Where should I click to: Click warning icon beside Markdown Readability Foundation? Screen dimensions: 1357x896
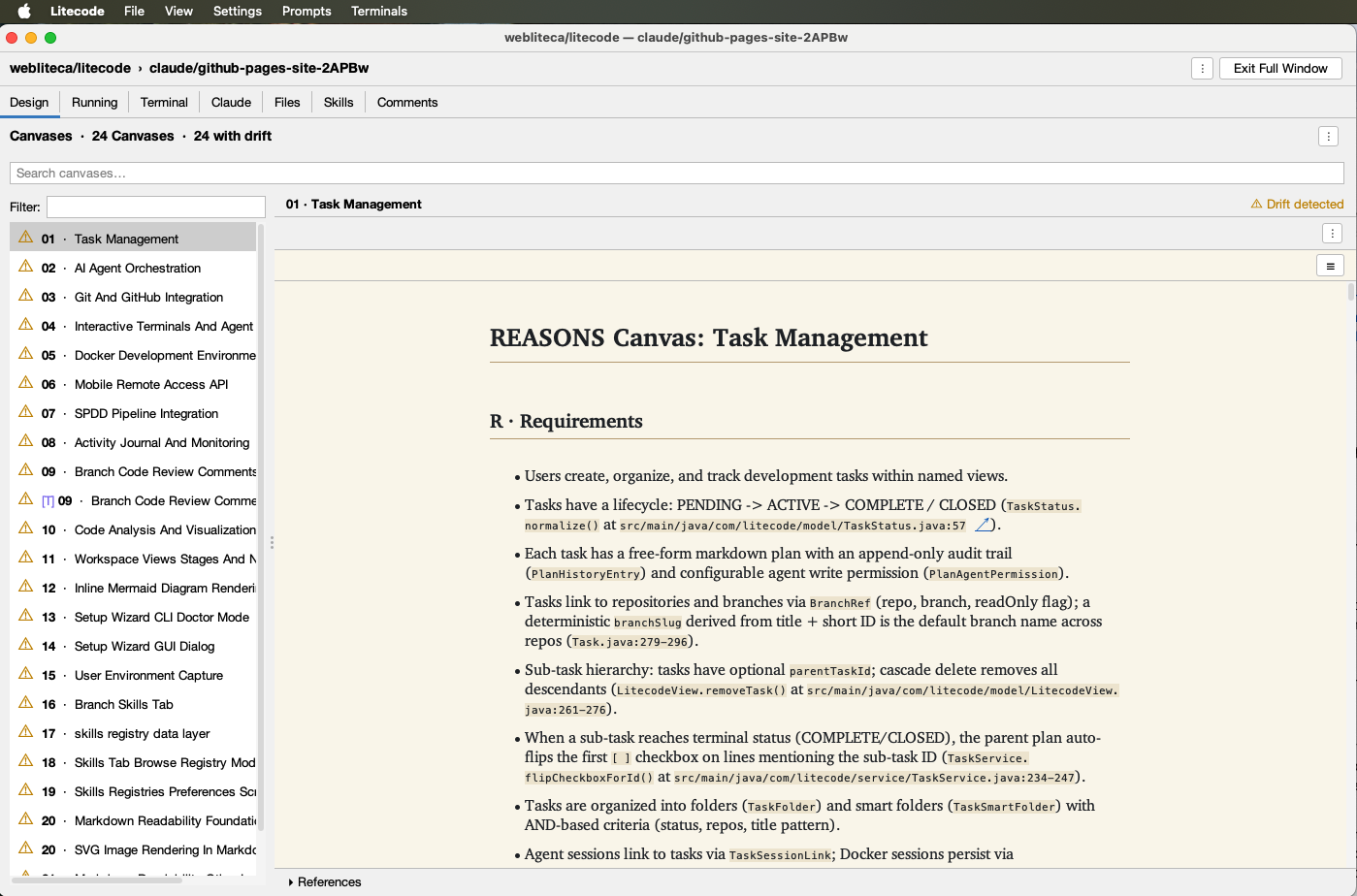point(26,819)
